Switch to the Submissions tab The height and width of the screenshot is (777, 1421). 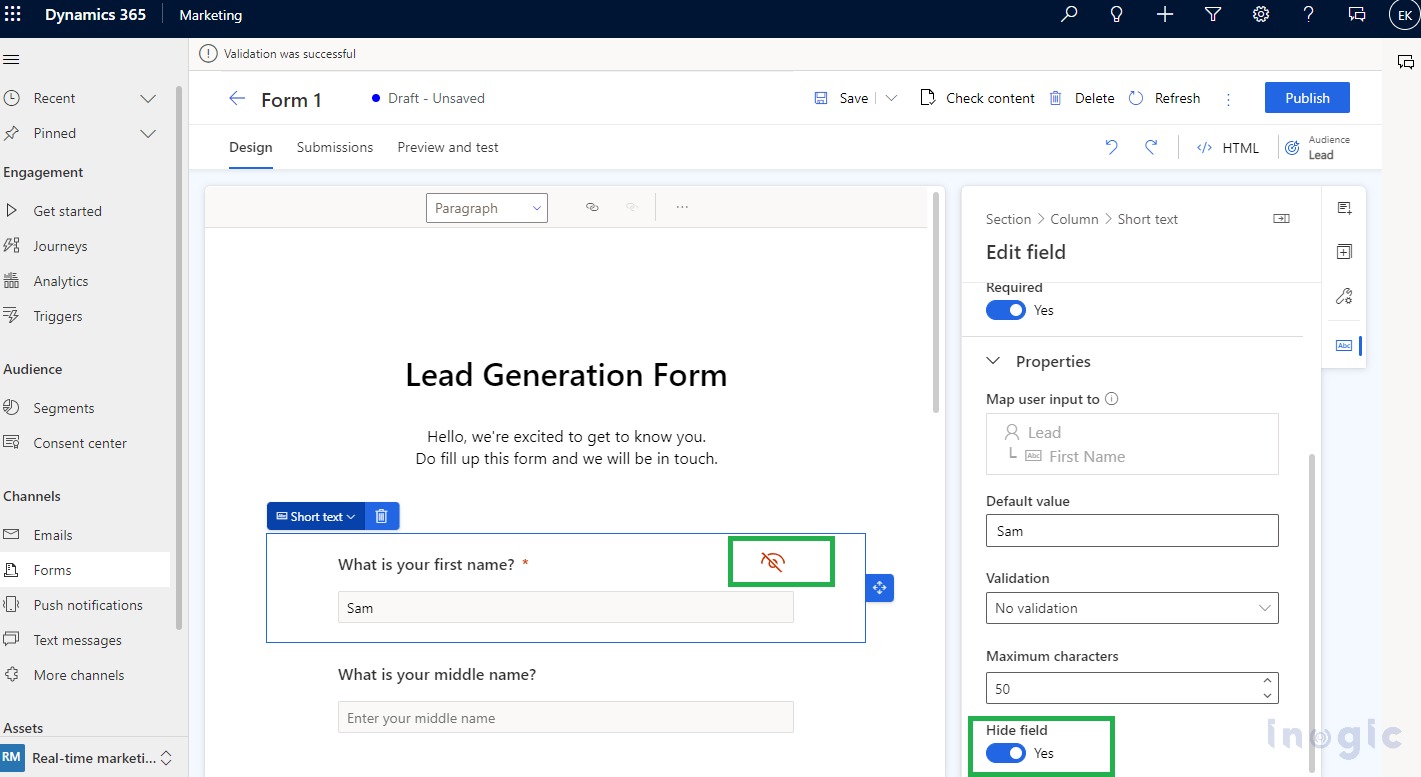[x=335, y=147]
